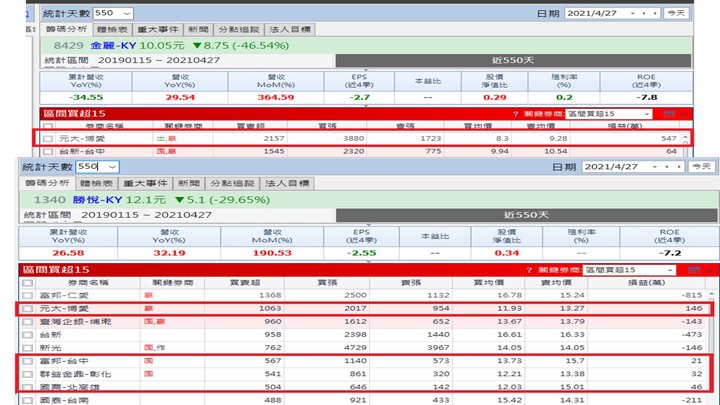Open the date picker showing 2021/4/27 in 金麗-KY panel
The height and width of the screenshot is (405, 720).
coord(633,13)
